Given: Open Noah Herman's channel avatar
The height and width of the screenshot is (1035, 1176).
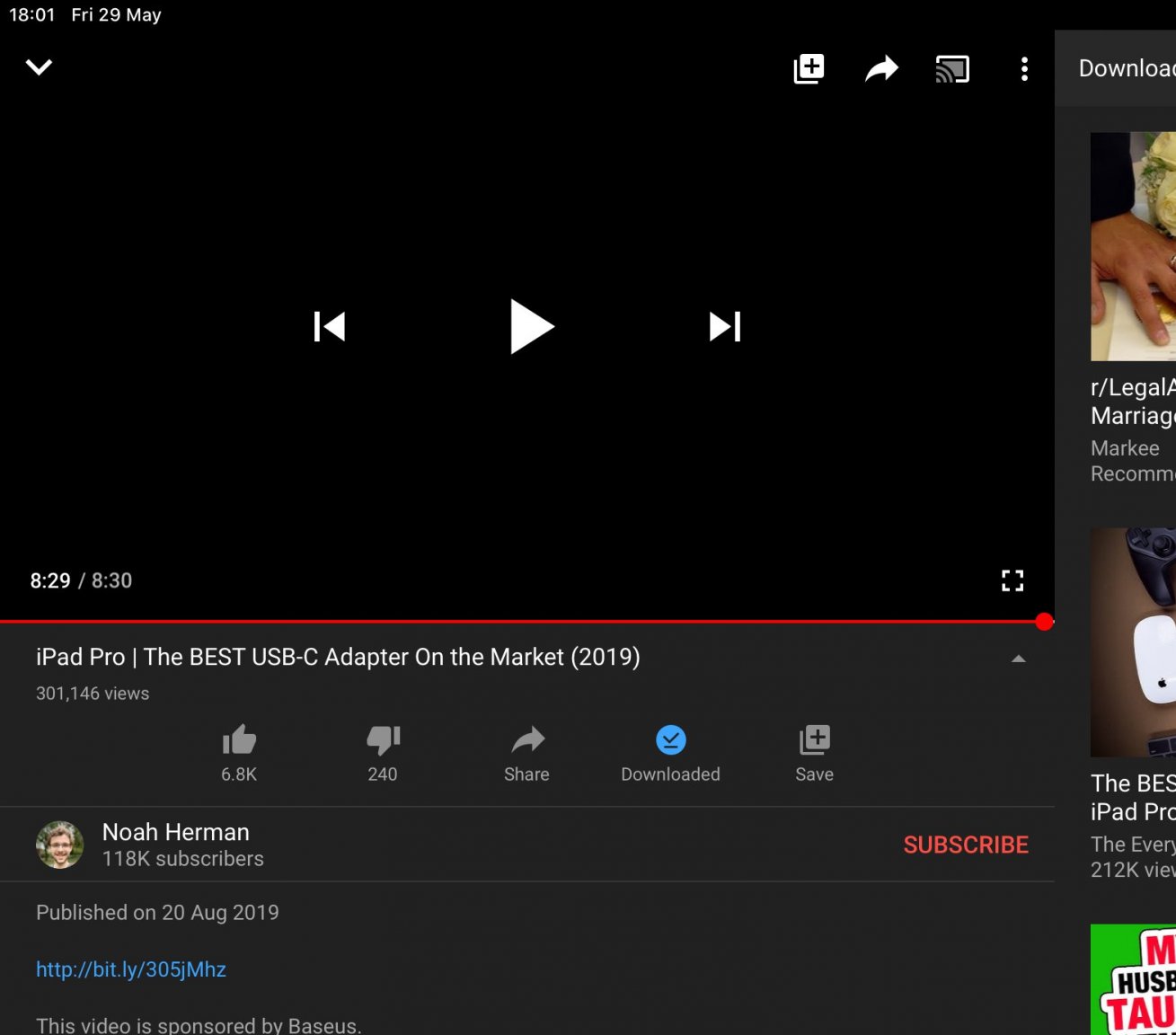Looking at the screenshot, I should click(x=60, y=845).
